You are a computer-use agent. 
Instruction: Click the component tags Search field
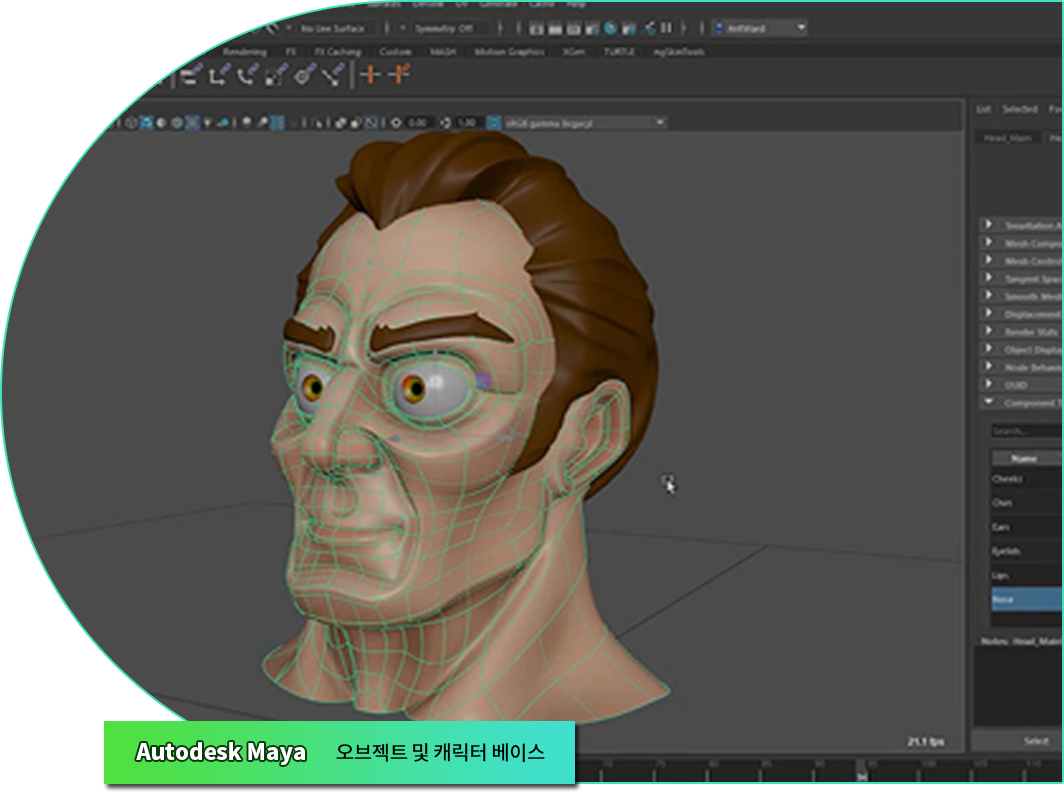pos(1026,431)
